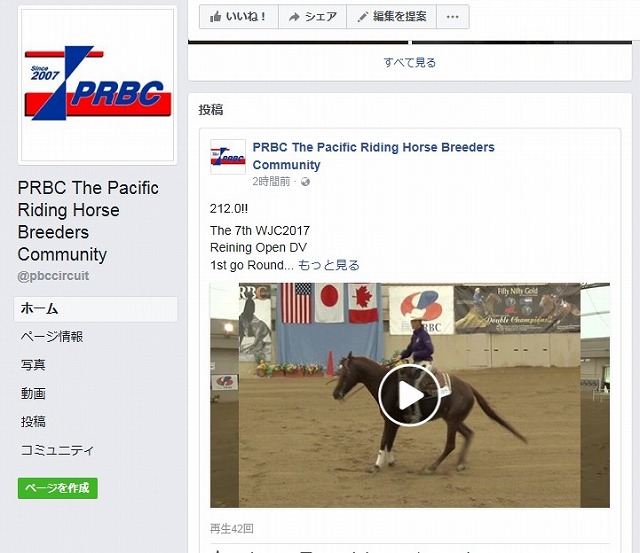Click the thumbs-up いいね! button
The image size is (640, 553).
(x=239, y=17)
